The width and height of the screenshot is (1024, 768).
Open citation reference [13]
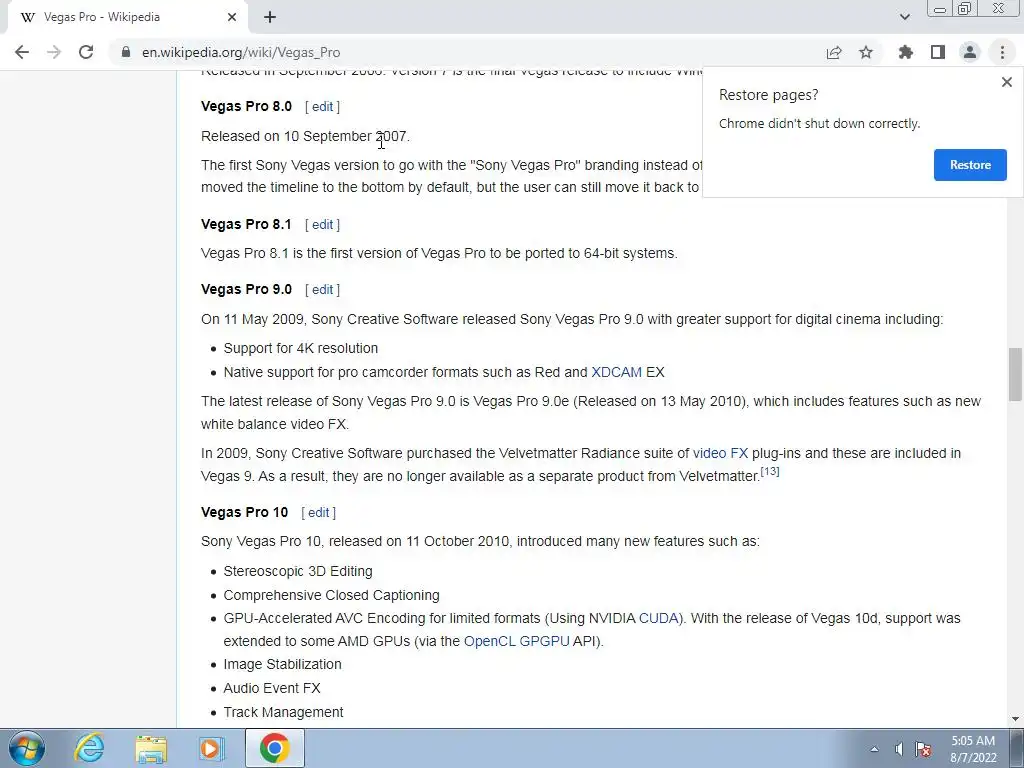coord(770,472)
